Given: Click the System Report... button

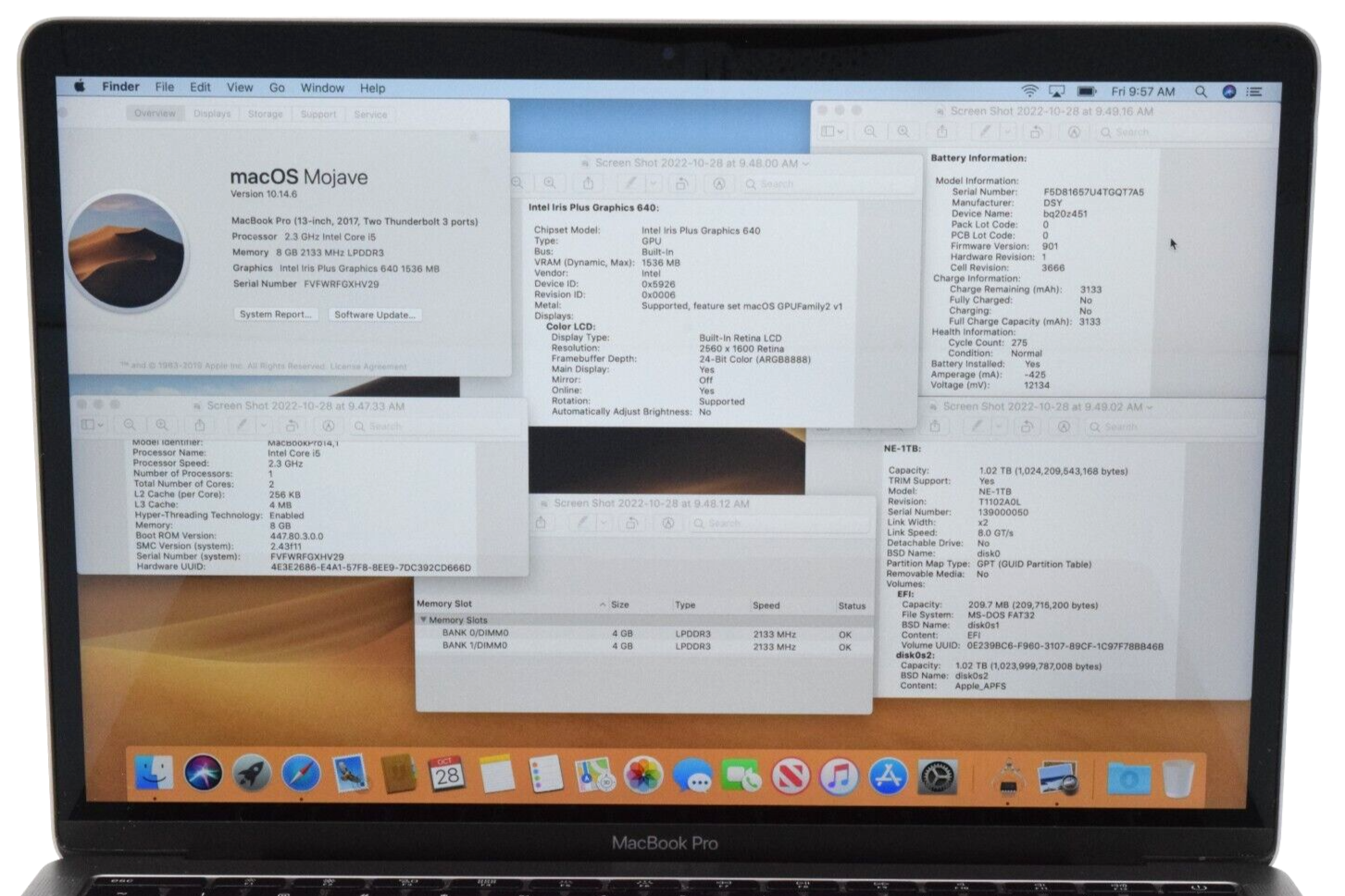Looking at the screenshot, I should coord(275,314).
